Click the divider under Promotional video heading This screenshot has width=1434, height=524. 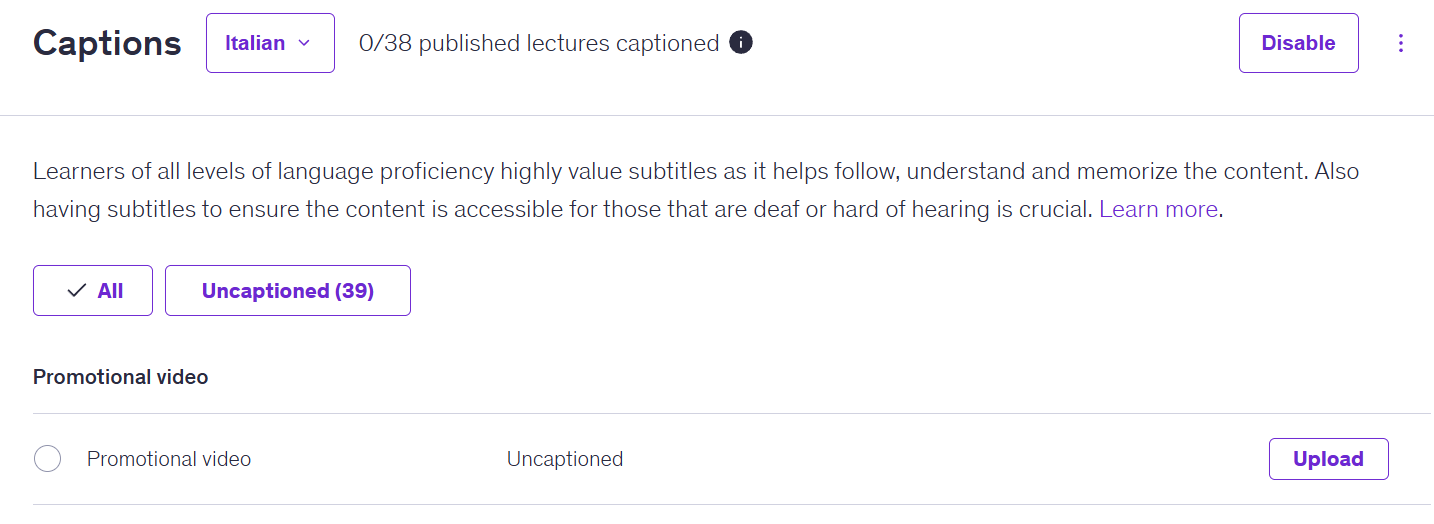tap(717, 413)
